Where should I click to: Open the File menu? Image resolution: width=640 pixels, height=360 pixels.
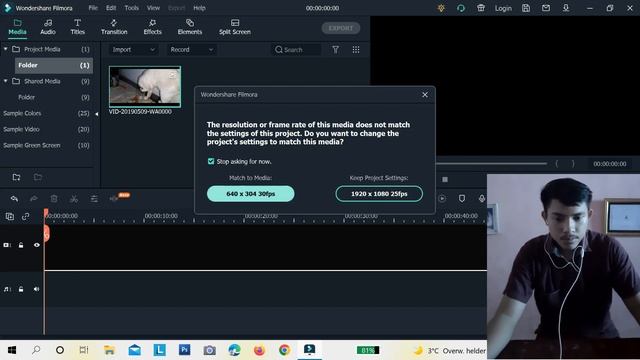click(x=93, y=8)
